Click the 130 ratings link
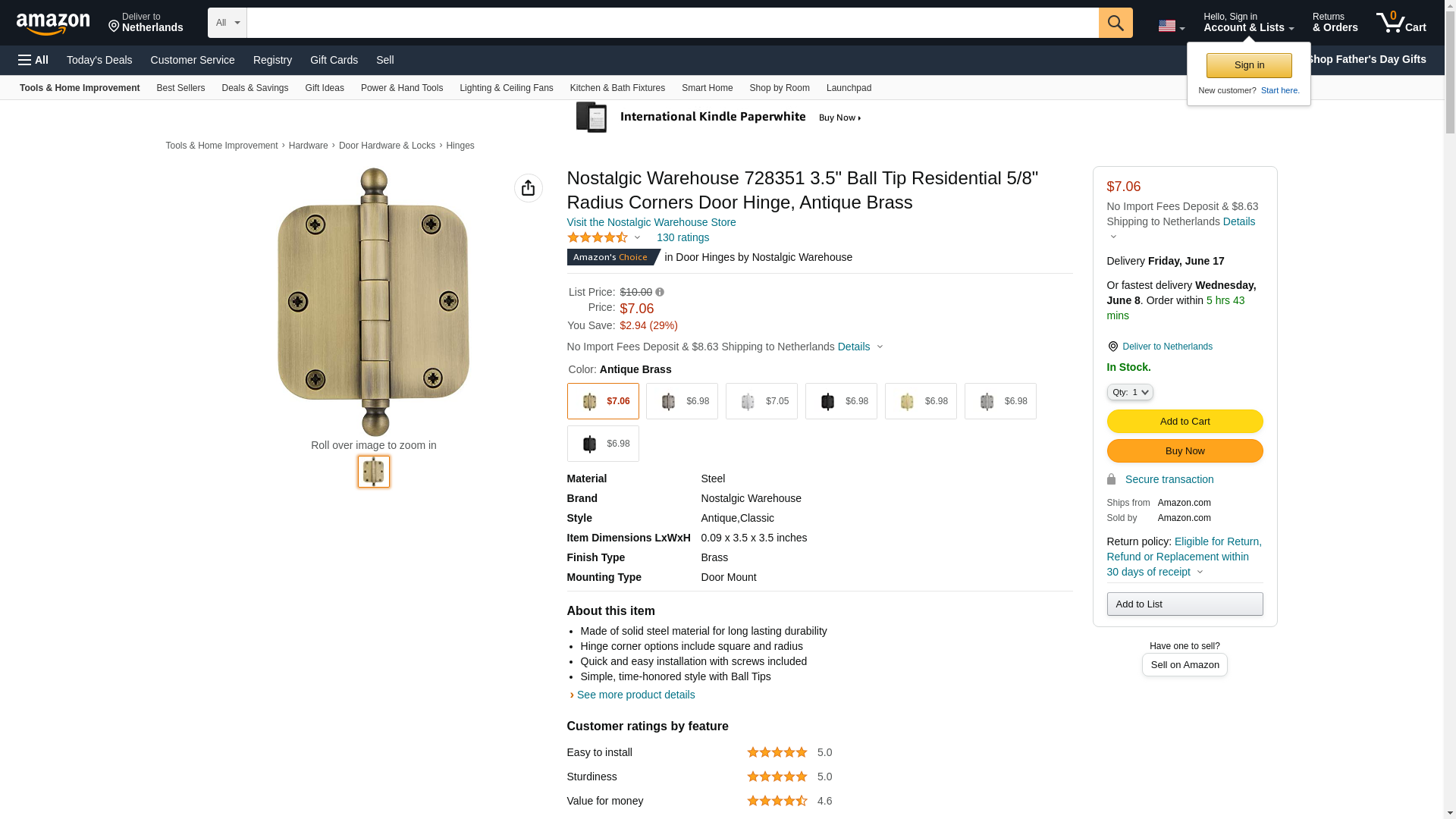Screen dimensions: 1456x819 [x=682, y=237]
